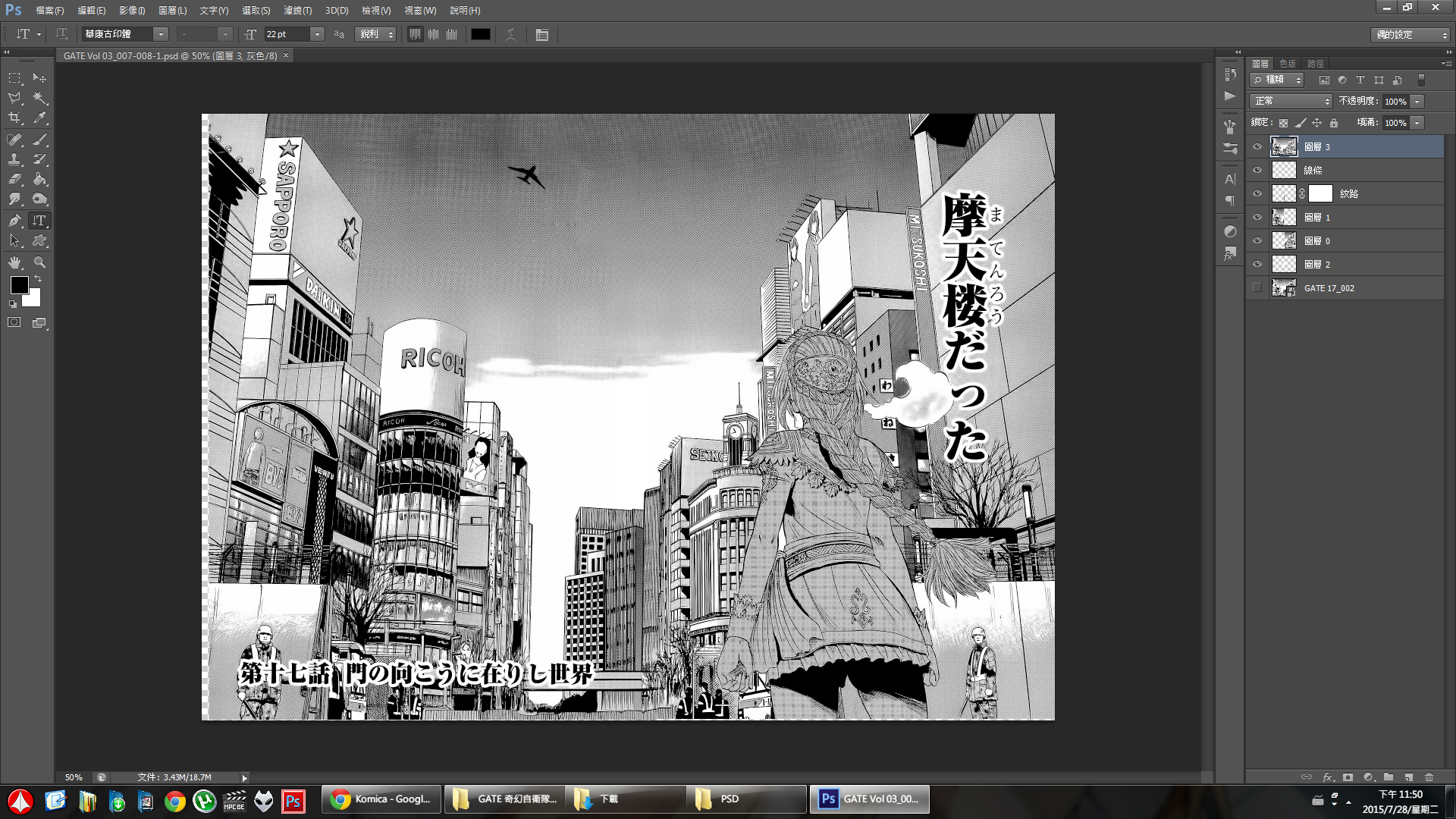Open the background color picker
The height and width of the screenshot is (819, 1456).
coord(33,300)
